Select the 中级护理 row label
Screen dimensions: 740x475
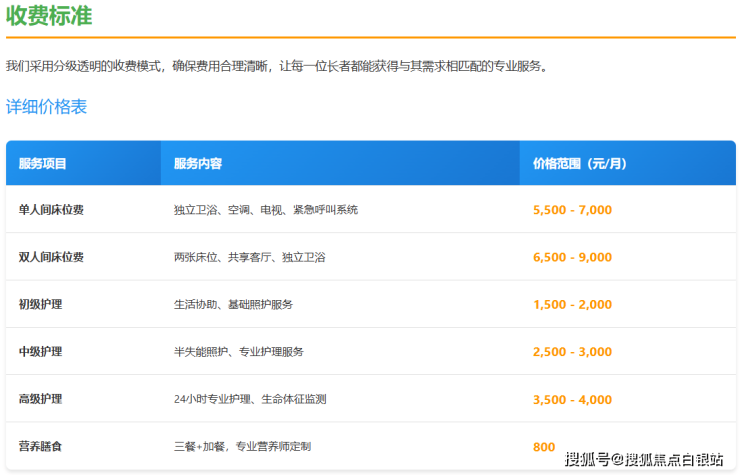click(40, 352)
